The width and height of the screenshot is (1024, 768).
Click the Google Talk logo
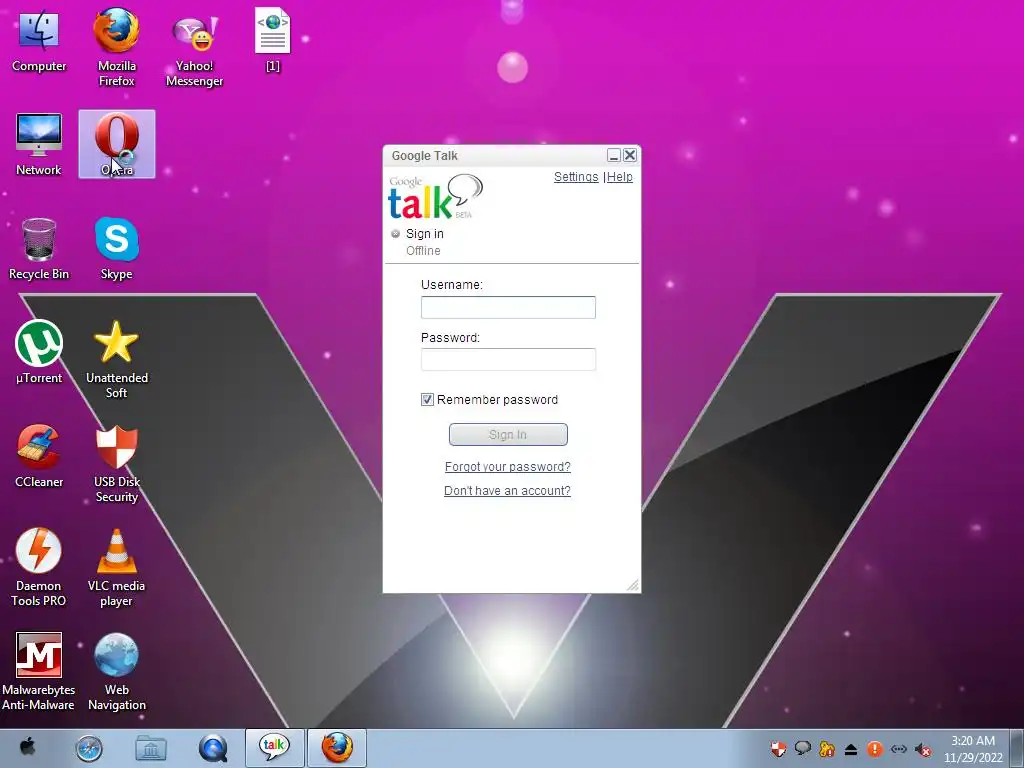(436, 197)
